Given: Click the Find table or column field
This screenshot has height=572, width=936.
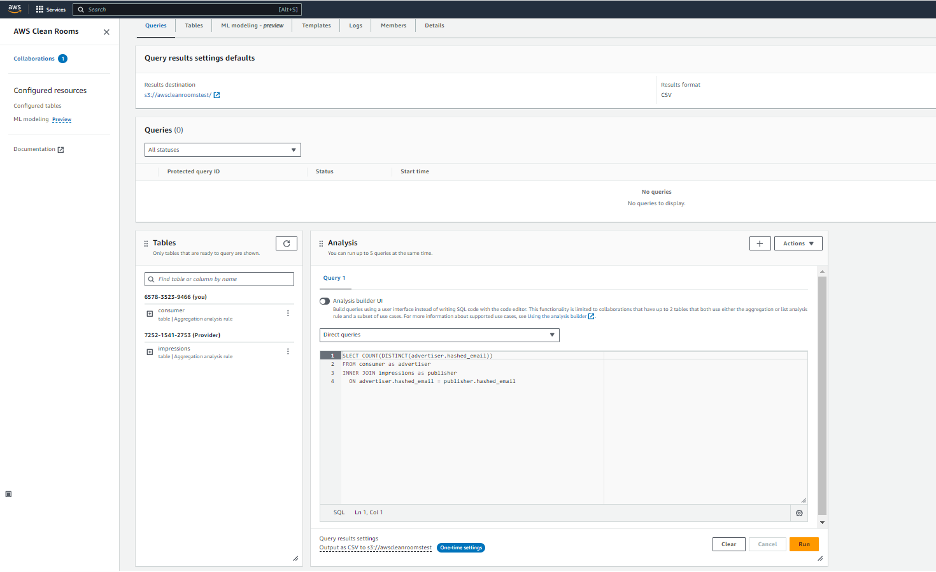Looking at the screenshot, I should click(x=219, y=279).
